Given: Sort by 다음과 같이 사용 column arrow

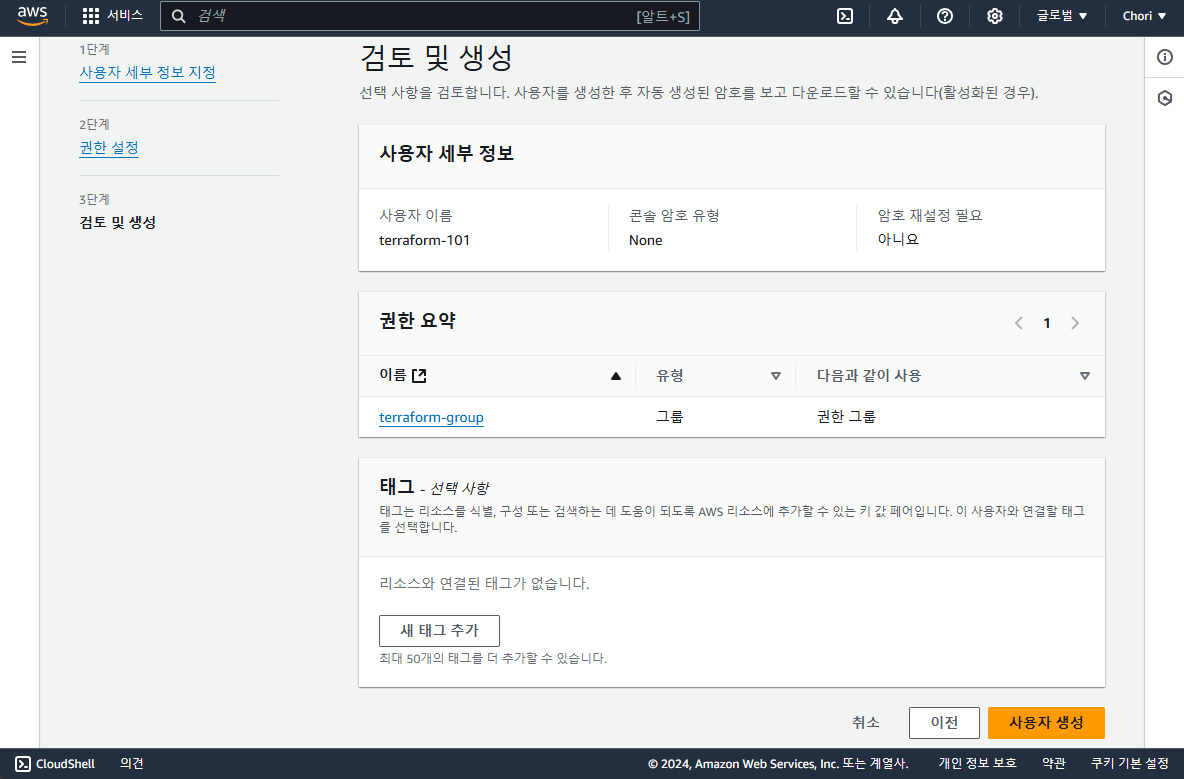Looking at the screenshot, I should click(1084, 376).
